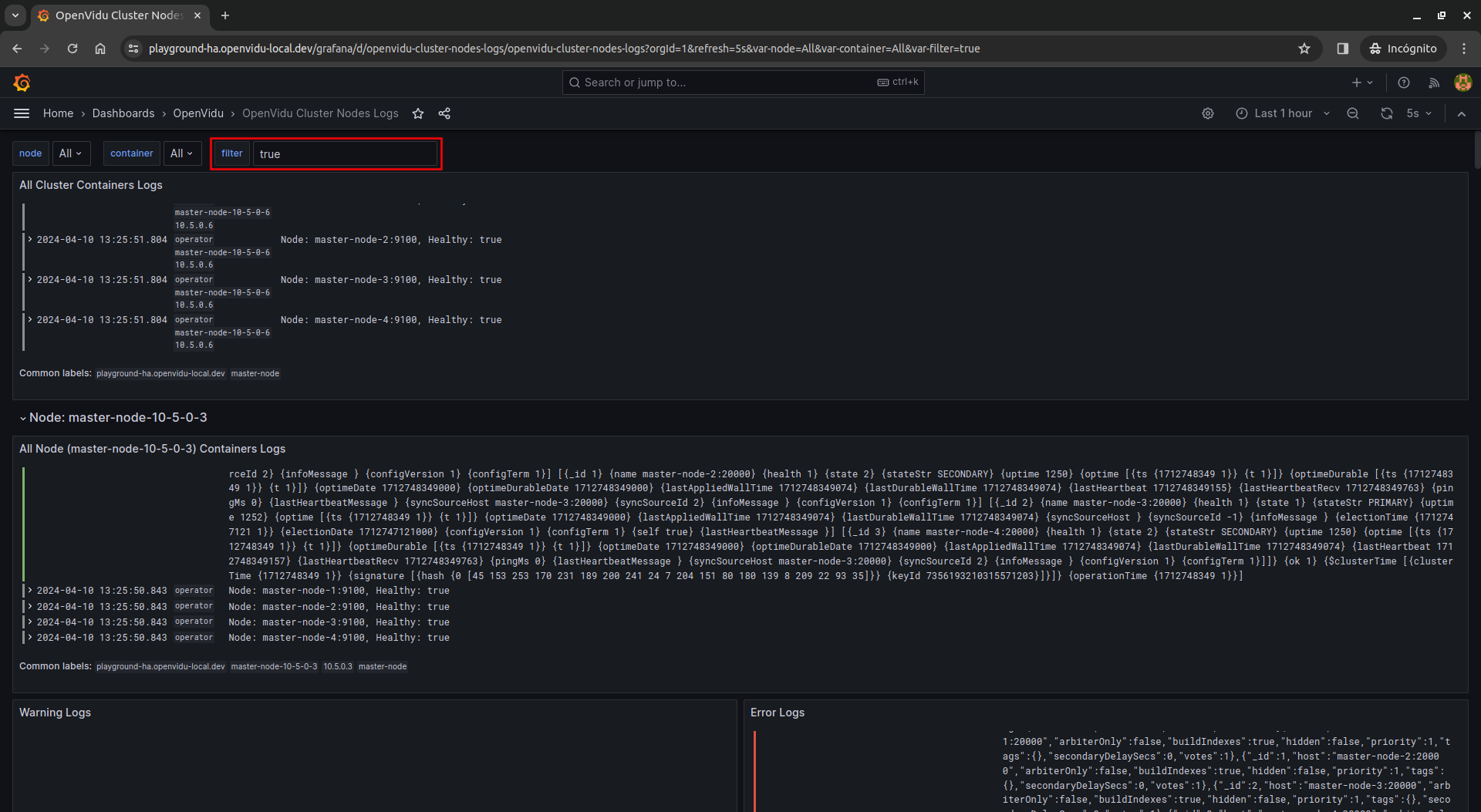This screenshot has width=1481, height=812.
Task: Open the container All dropdown
Action: click(182, 153)
